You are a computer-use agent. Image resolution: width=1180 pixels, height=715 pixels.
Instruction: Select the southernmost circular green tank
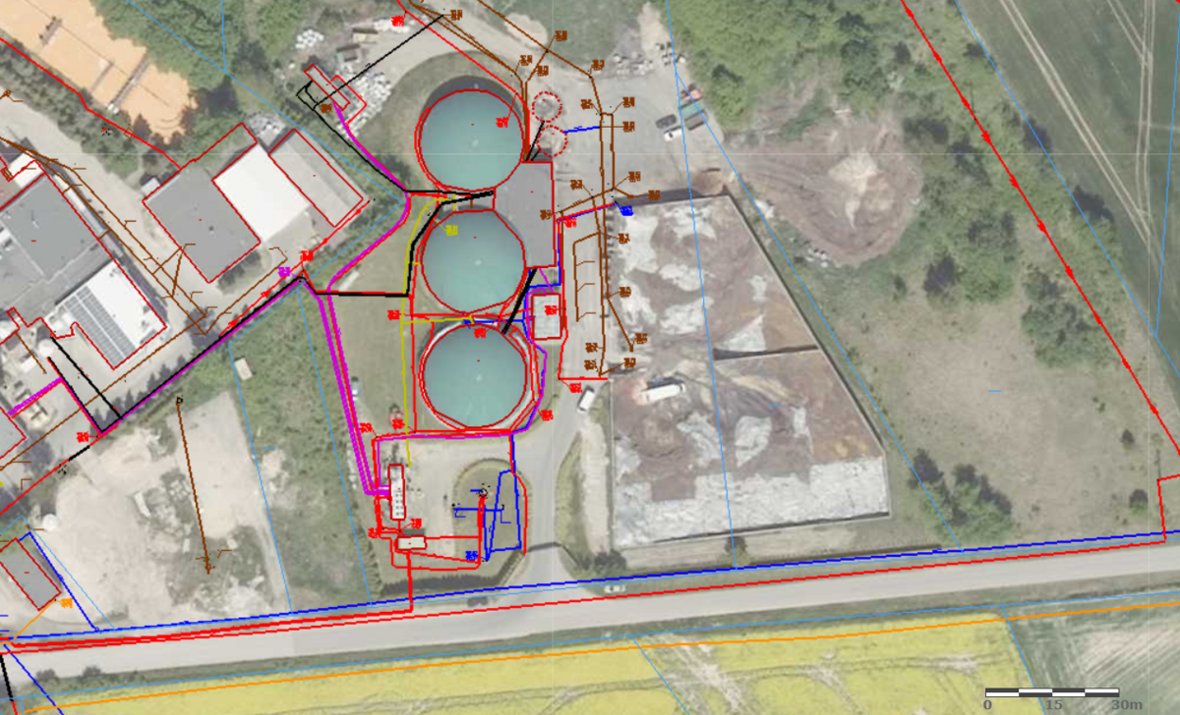475,375
